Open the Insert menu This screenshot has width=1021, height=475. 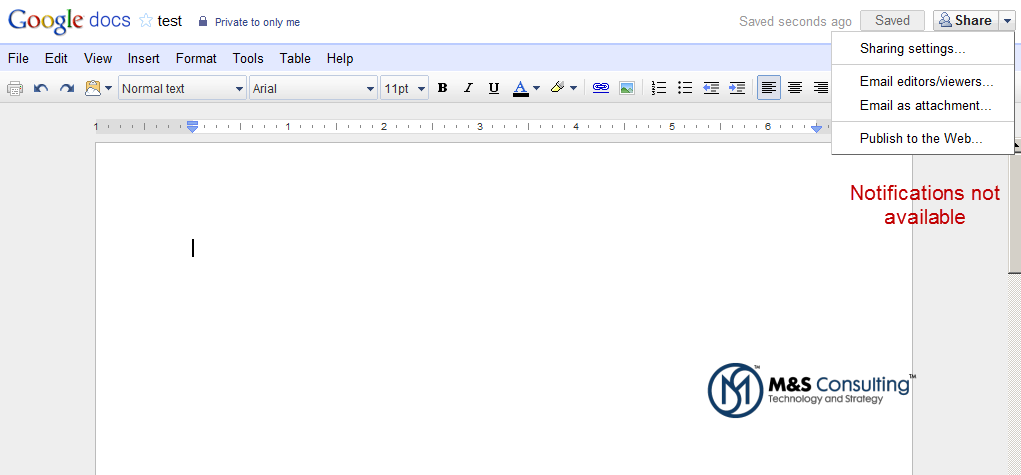143,58
